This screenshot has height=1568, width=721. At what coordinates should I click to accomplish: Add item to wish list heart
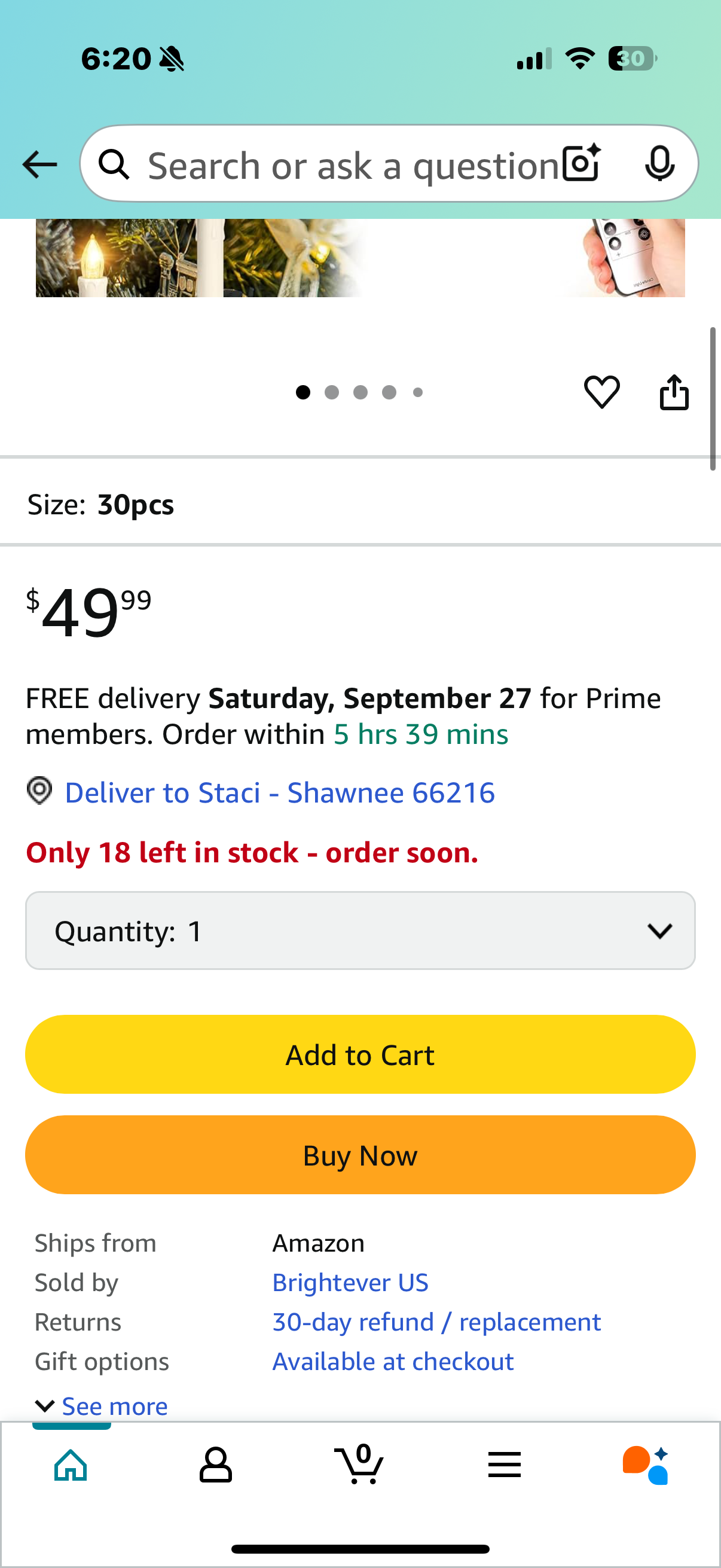coord(601,392)
